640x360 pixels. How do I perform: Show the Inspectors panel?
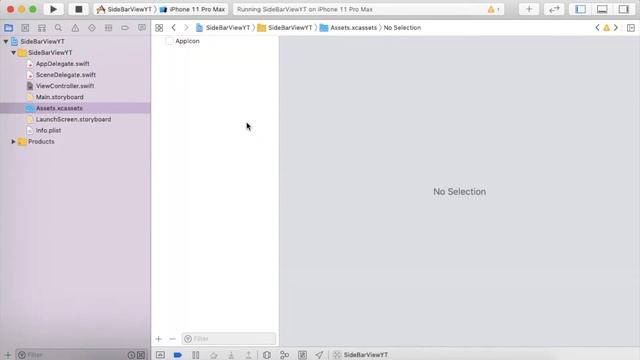pos(624,9)
